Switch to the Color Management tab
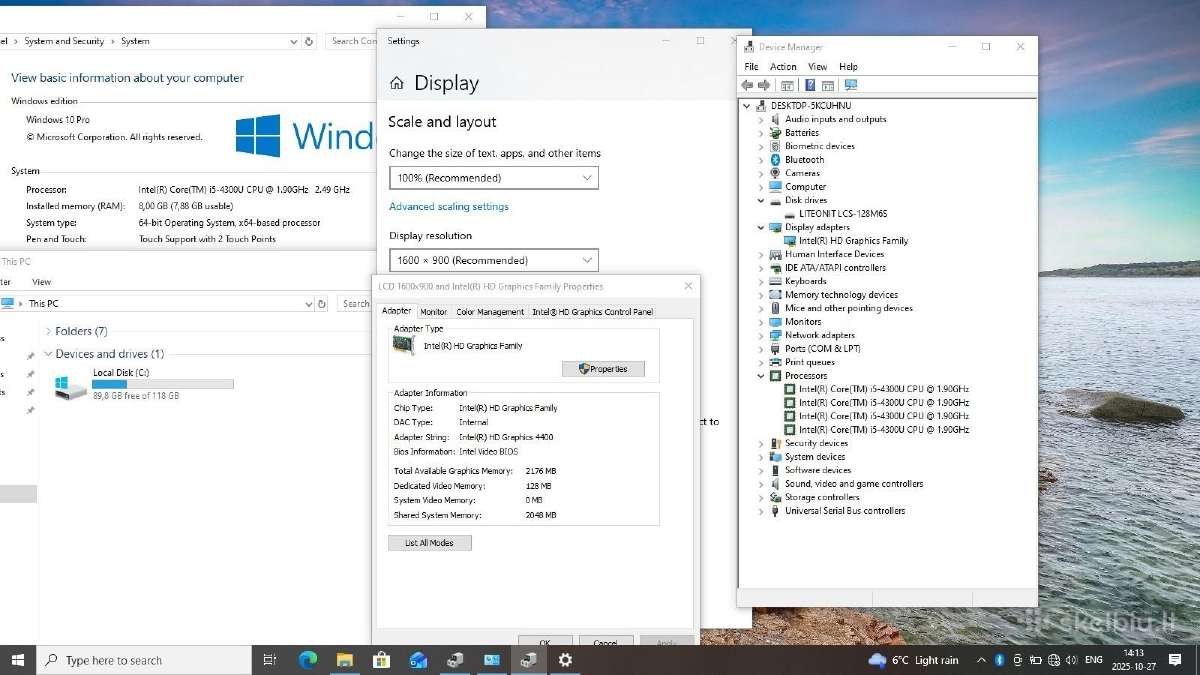 (x=490, y=312)
